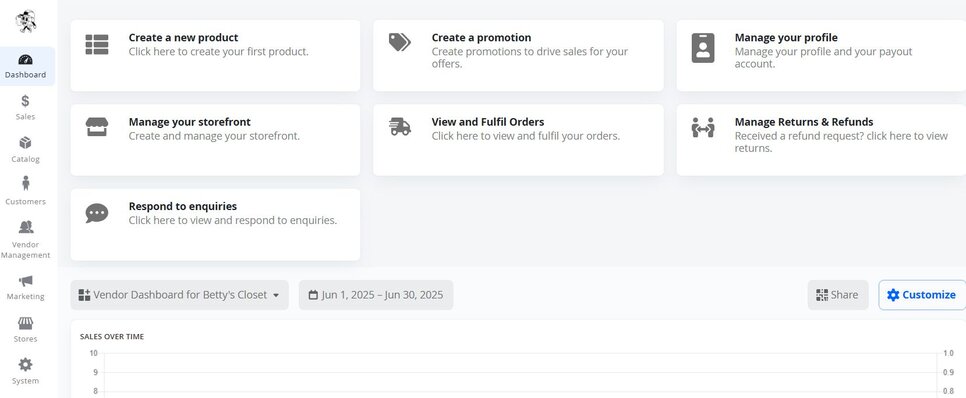The image size is (966, 398).
Task: Expand Vendor Dashboard for Betty's Closet dropdown
Action: coord(179,295)
